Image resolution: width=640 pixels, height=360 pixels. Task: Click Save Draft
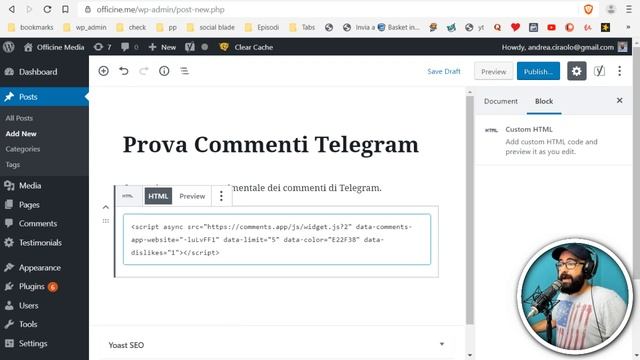click(x=444, y=71)
